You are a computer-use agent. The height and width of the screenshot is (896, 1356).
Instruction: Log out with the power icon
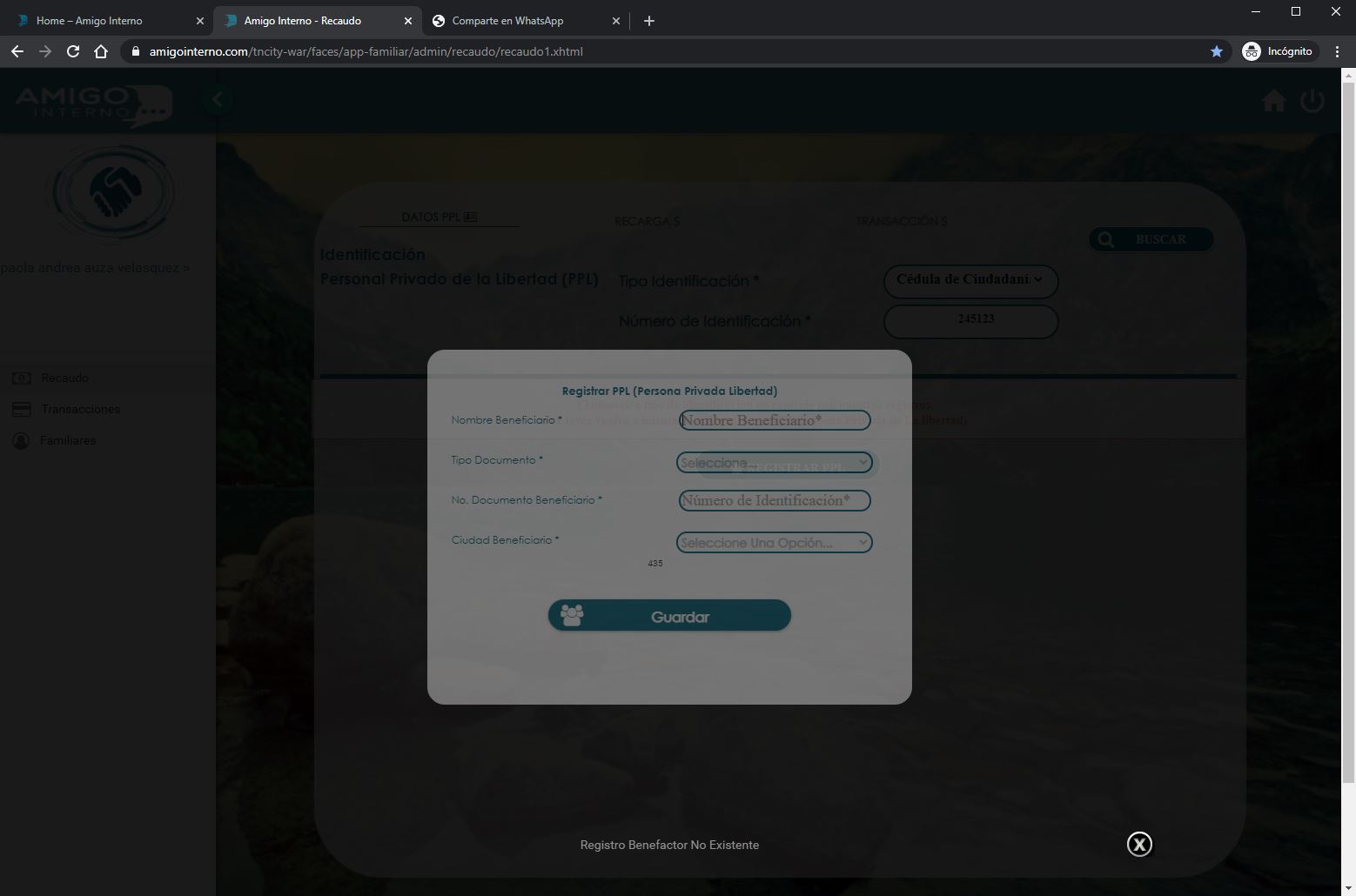tap(1312, 101)
